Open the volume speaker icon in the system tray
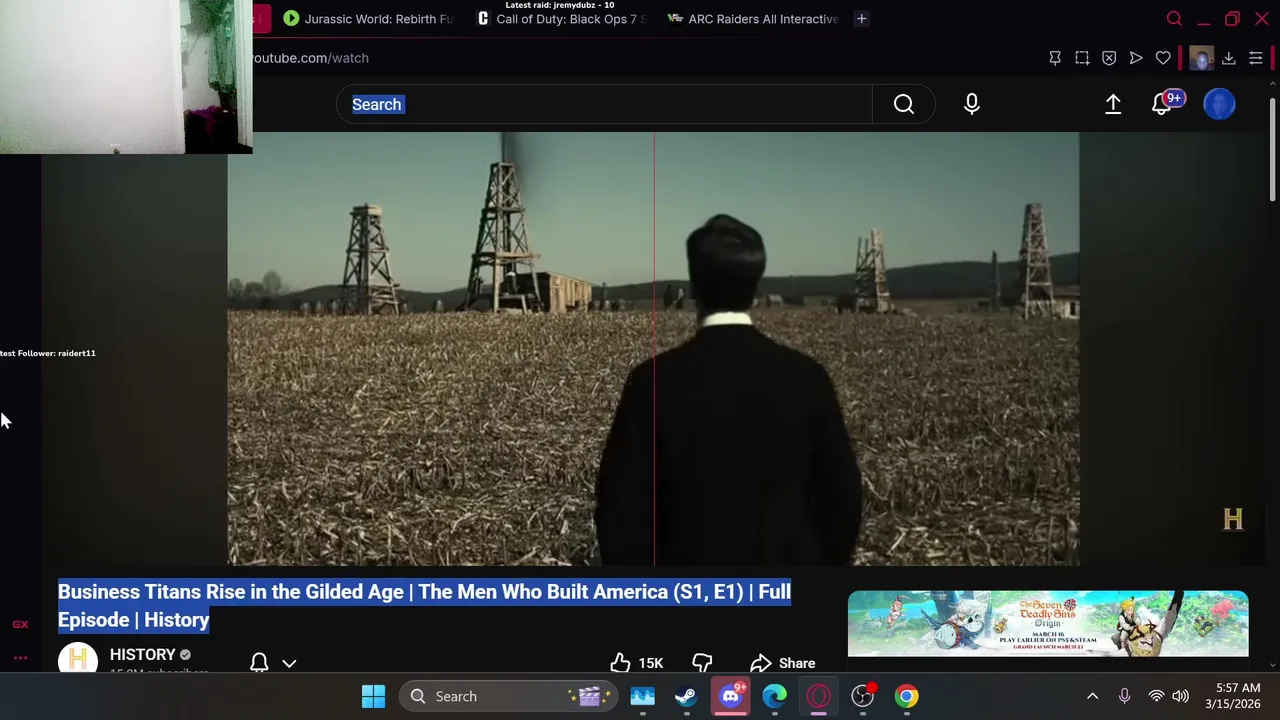Image resolution: width=1280 pixels, height=720 pixels. [x=1181, y=696]
